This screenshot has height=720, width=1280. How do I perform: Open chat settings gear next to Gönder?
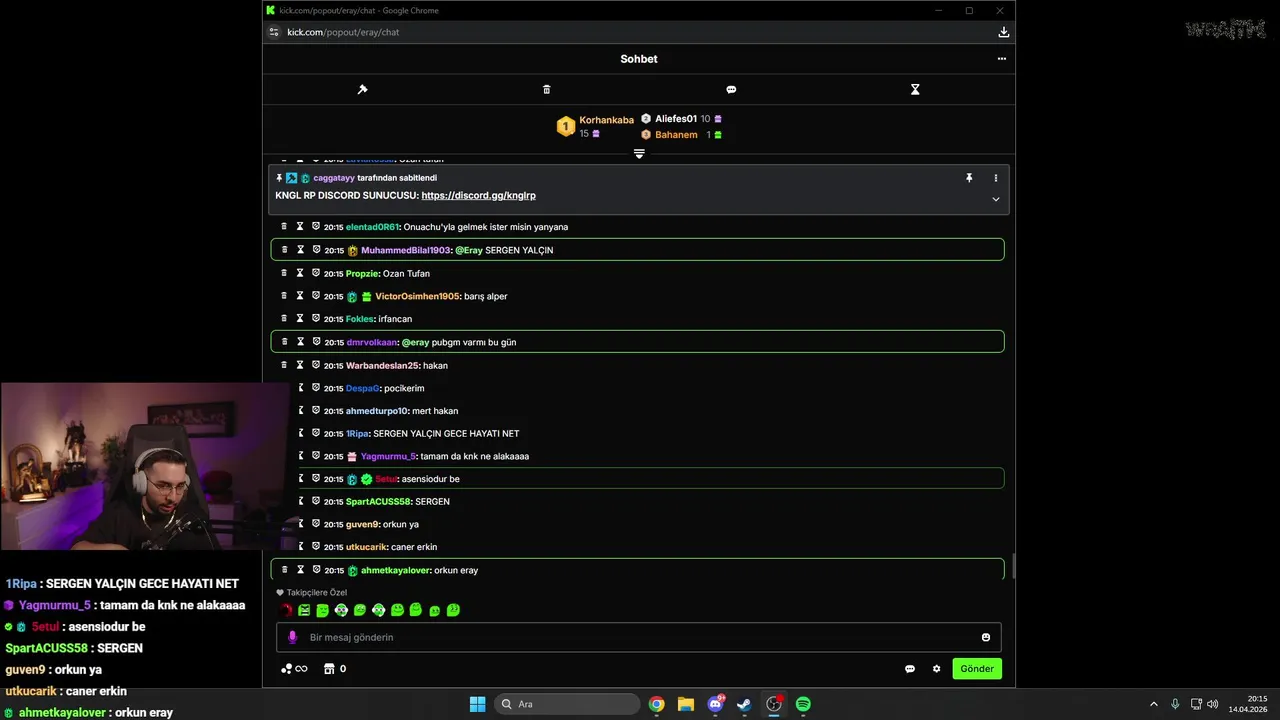pyautogui.click(x=937, y=669)
